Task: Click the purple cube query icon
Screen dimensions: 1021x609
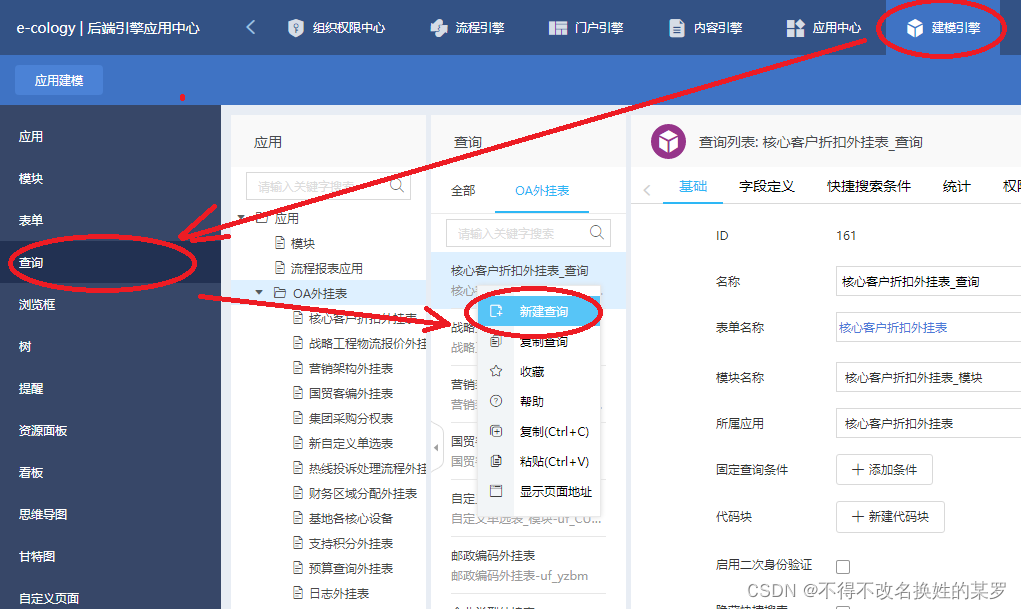Action: coord(668,141)
